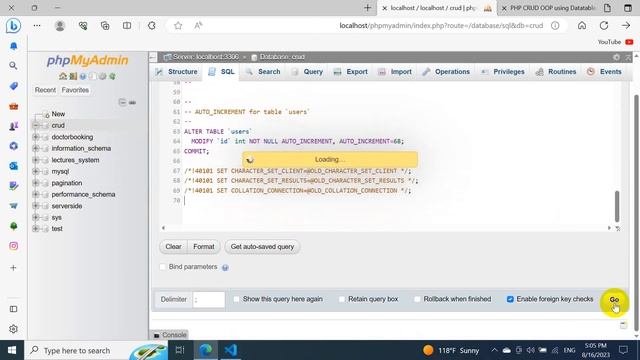Open Instagram icon in Edge sidebar

tap(13, 246)
